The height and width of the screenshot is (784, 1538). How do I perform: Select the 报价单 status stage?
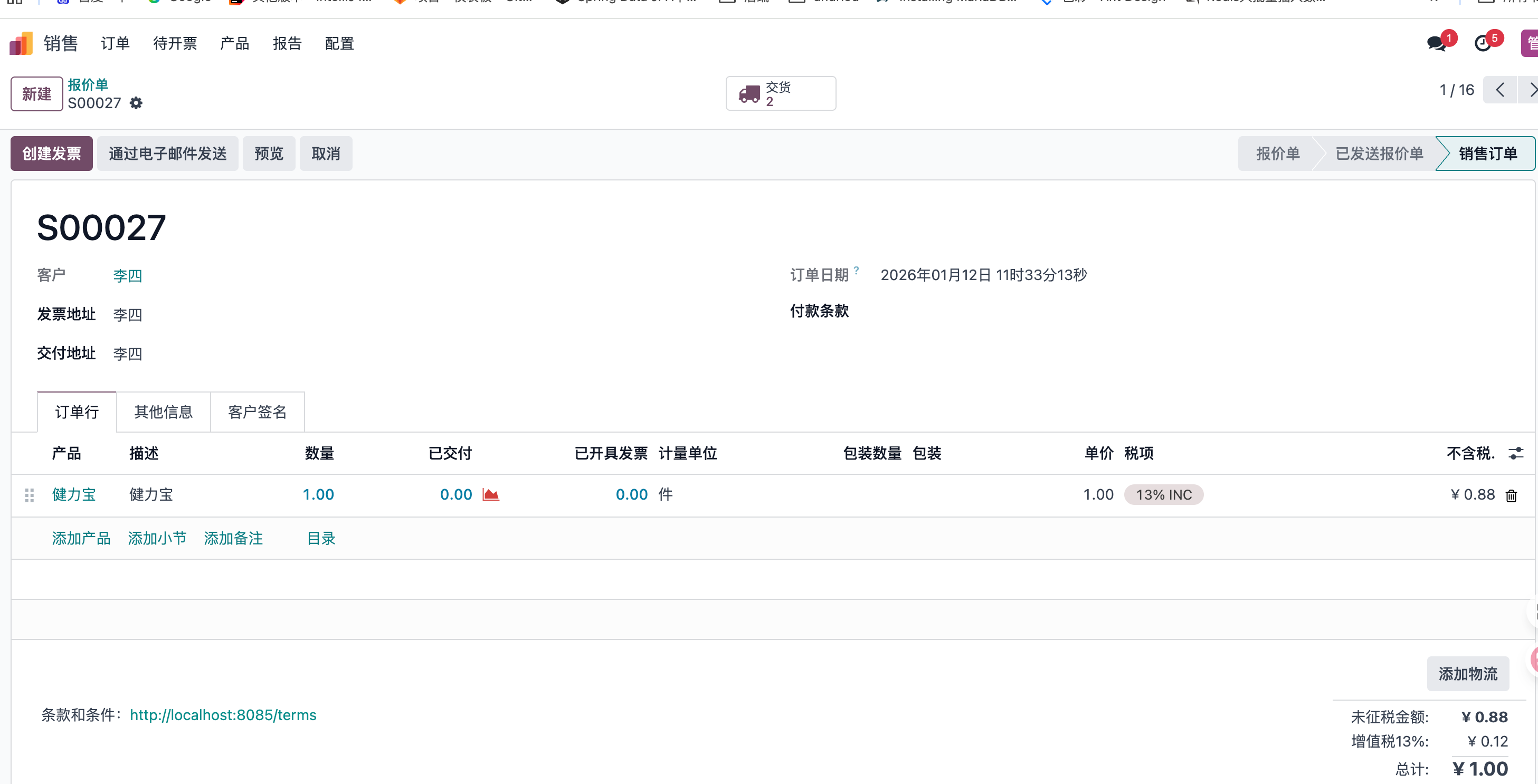[x=1278, y=154]
